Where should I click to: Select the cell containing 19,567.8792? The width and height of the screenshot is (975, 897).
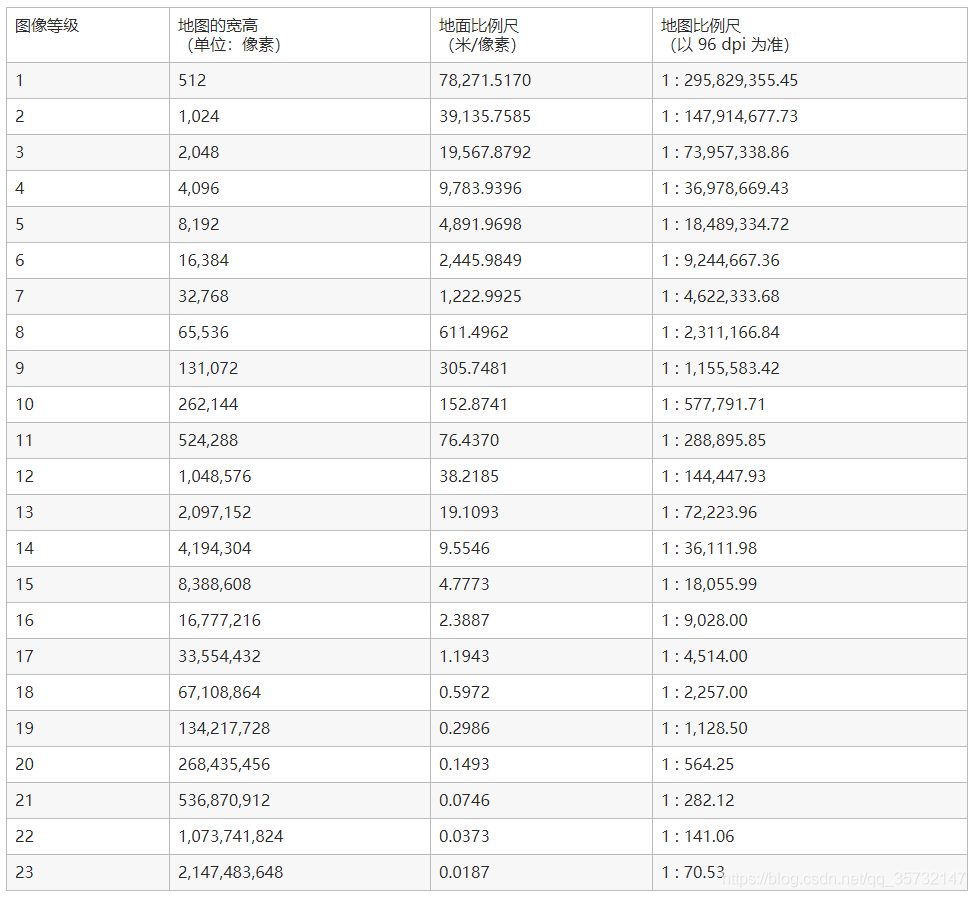pyautogui.click(x=485, y=152)
